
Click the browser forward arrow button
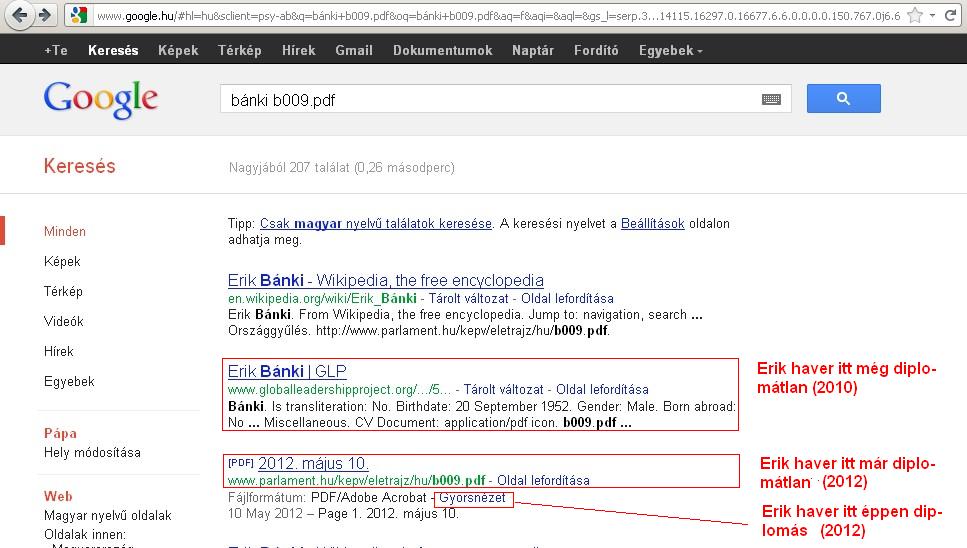click(45, 15)
